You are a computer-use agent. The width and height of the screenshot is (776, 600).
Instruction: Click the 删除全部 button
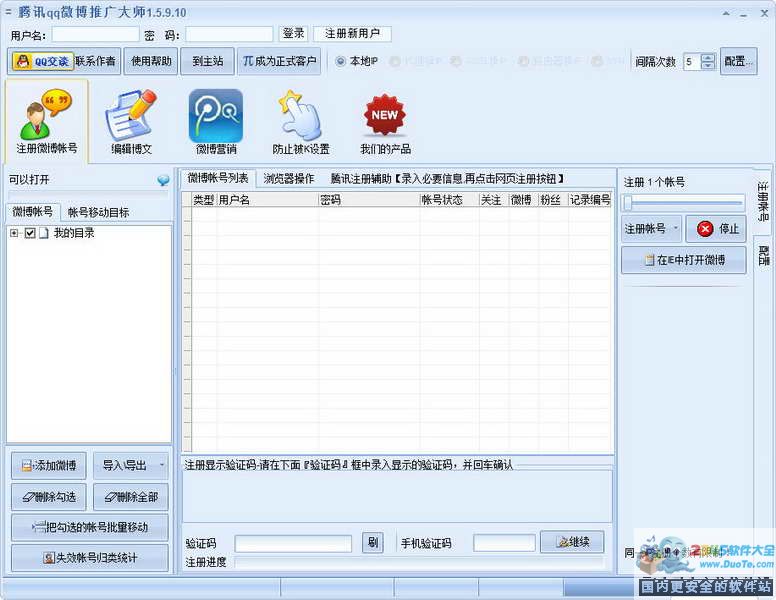pos(131,497)
